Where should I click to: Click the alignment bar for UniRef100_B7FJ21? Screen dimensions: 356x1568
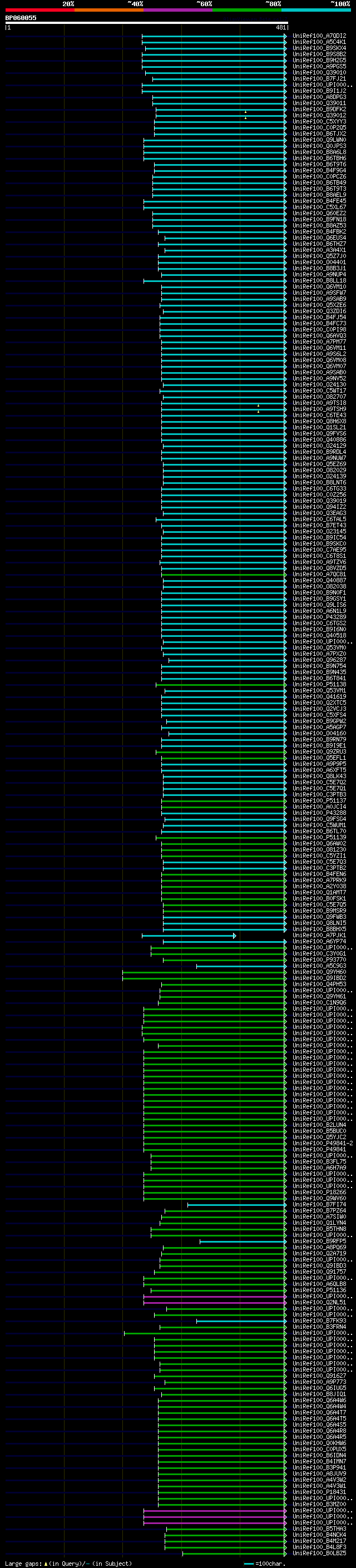(220, 78)
